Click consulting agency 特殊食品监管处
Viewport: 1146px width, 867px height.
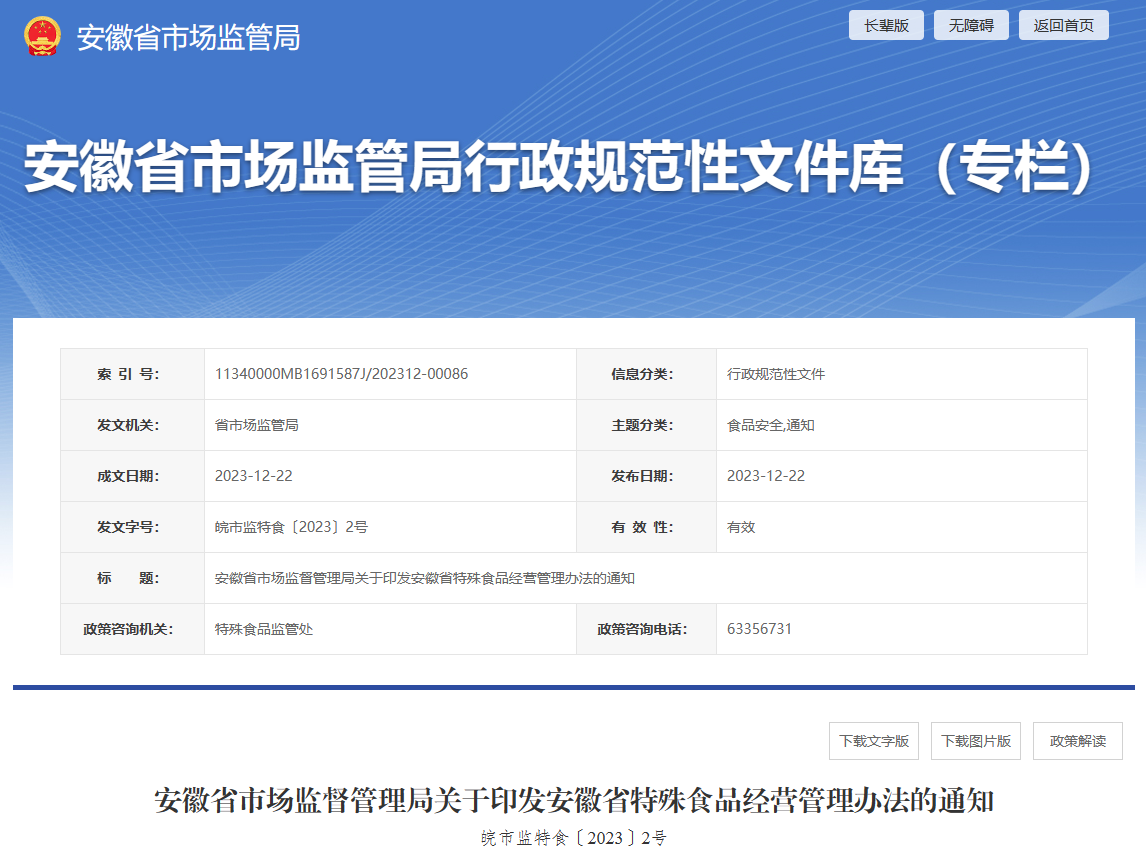[x=264, y=629]
